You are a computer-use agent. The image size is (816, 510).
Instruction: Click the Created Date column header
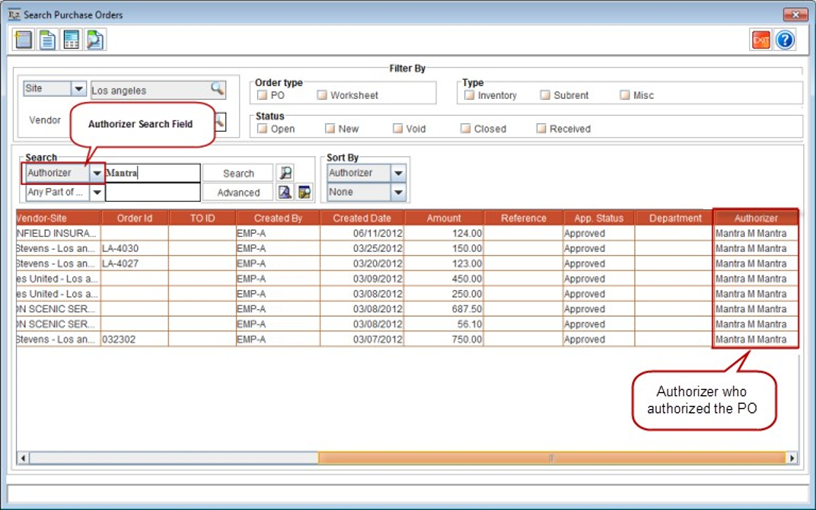tap(363, 218)
